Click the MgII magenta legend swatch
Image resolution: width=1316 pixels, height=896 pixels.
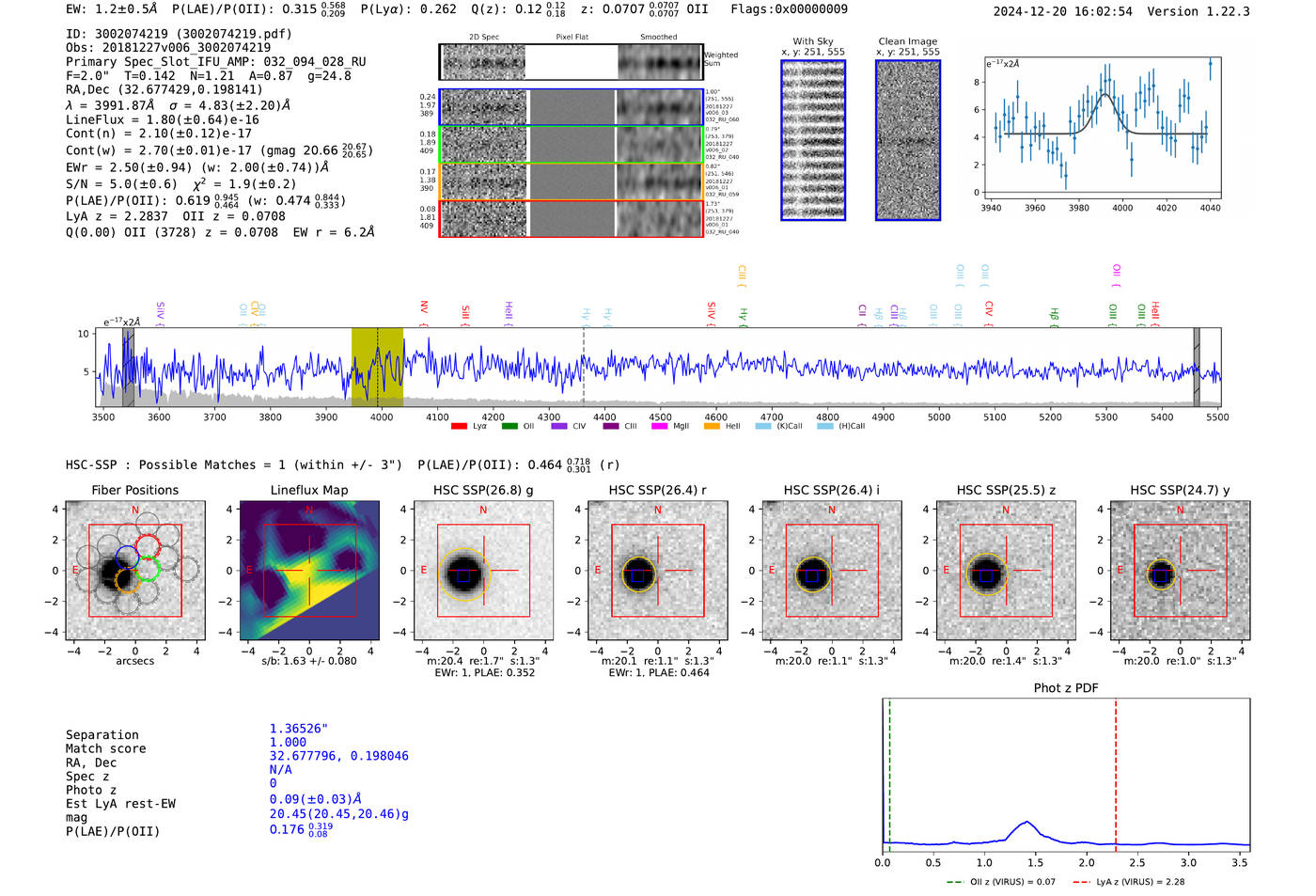coord(660,426)
